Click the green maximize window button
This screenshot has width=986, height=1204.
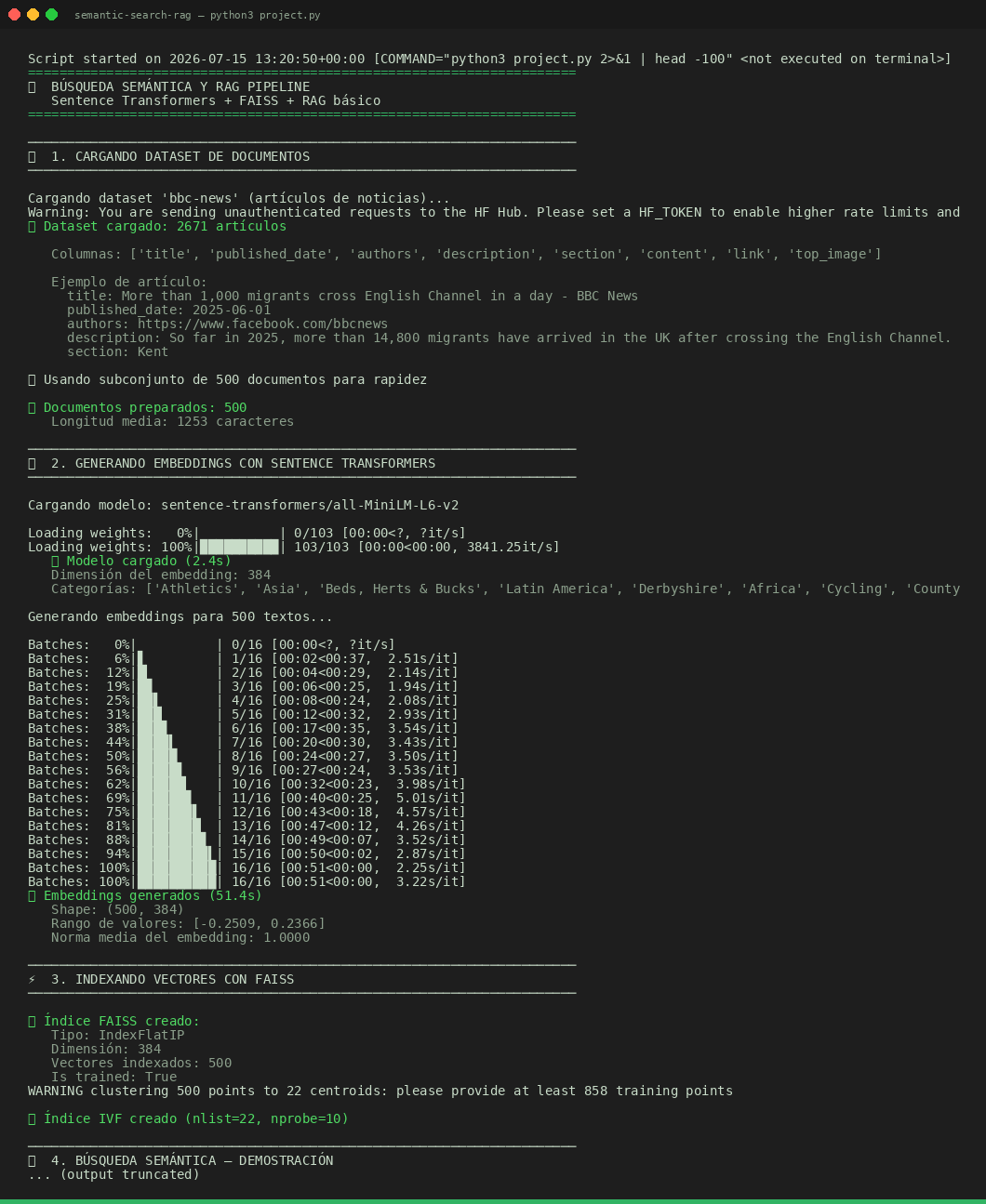coord(51,14)
